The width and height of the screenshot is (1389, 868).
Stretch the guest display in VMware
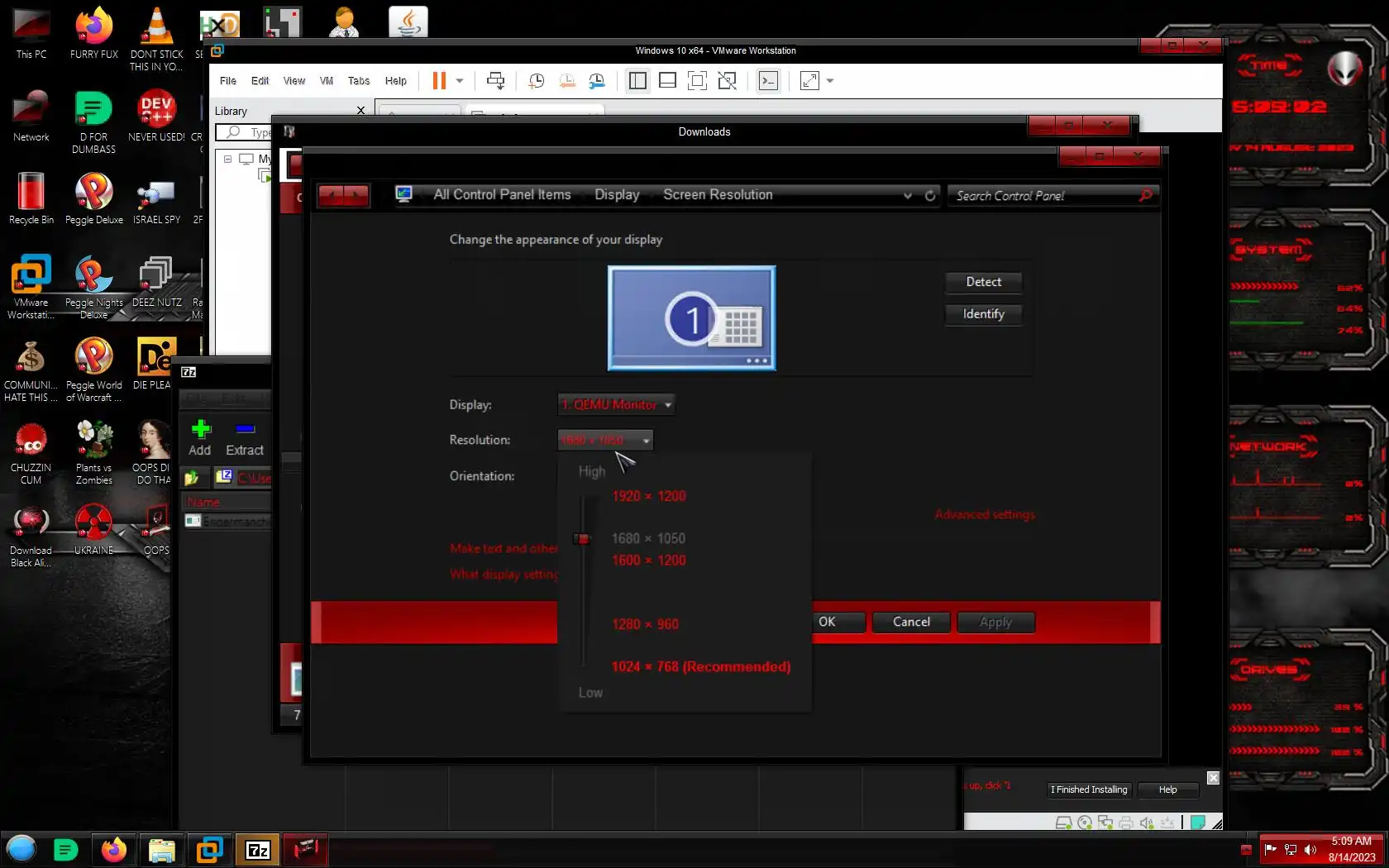point(809,81)
